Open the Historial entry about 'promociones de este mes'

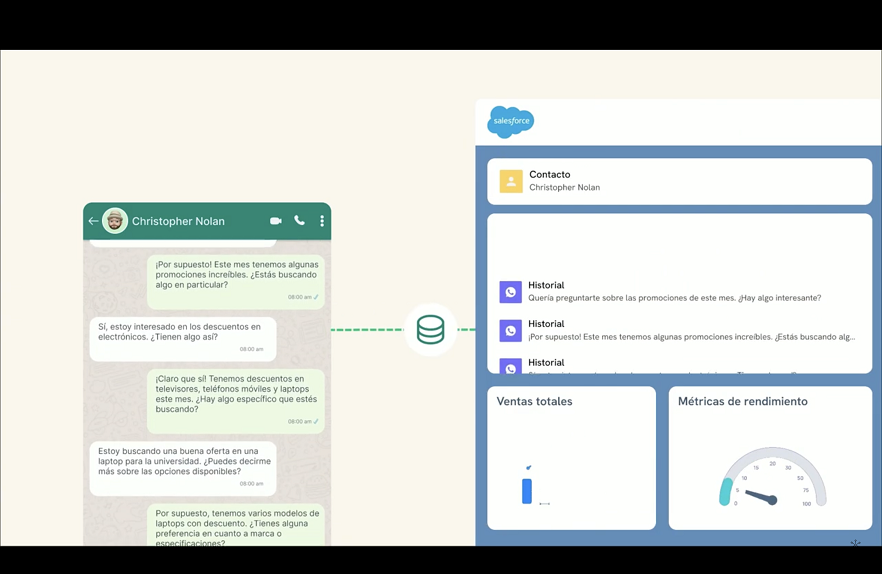click(x=675, y=298)
